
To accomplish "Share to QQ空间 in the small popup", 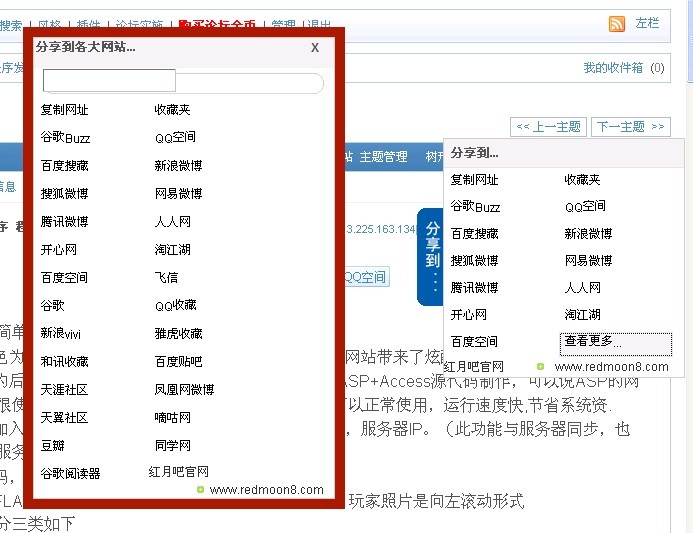I will click(585, 206).
